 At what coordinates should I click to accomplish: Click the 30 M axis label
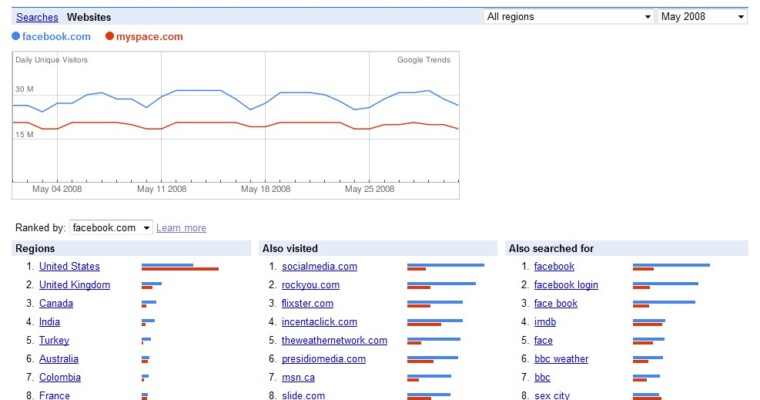point(24,89)
